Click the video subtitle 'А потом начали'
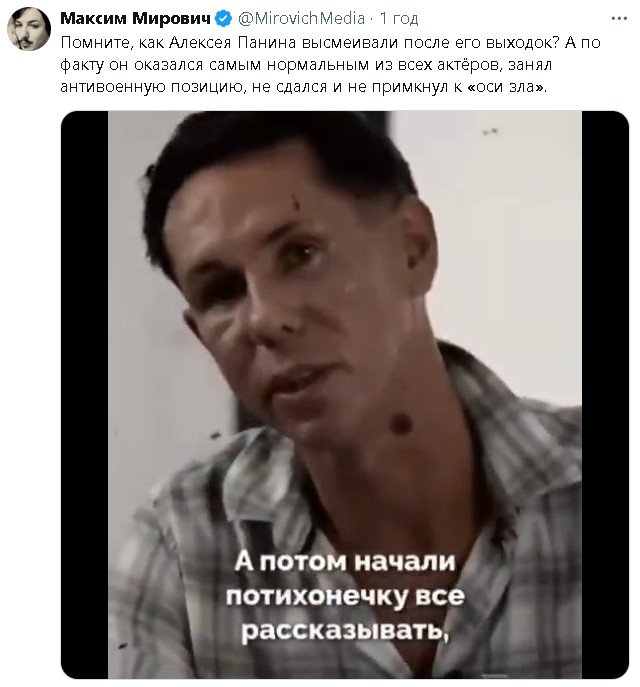This screenshot has height=687, width=640. [x=345, y=561]
